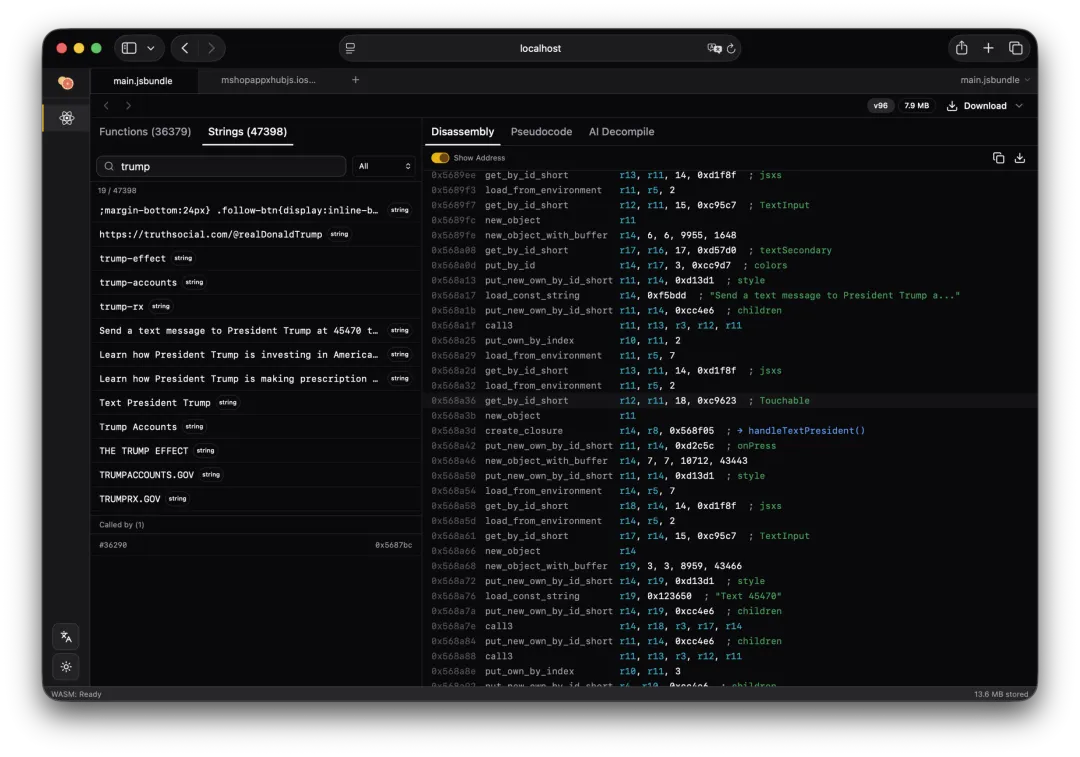Viewport: 1080px width, 757px height.
Task: Click the translate icon in address bar
Action: pos(714,48)
